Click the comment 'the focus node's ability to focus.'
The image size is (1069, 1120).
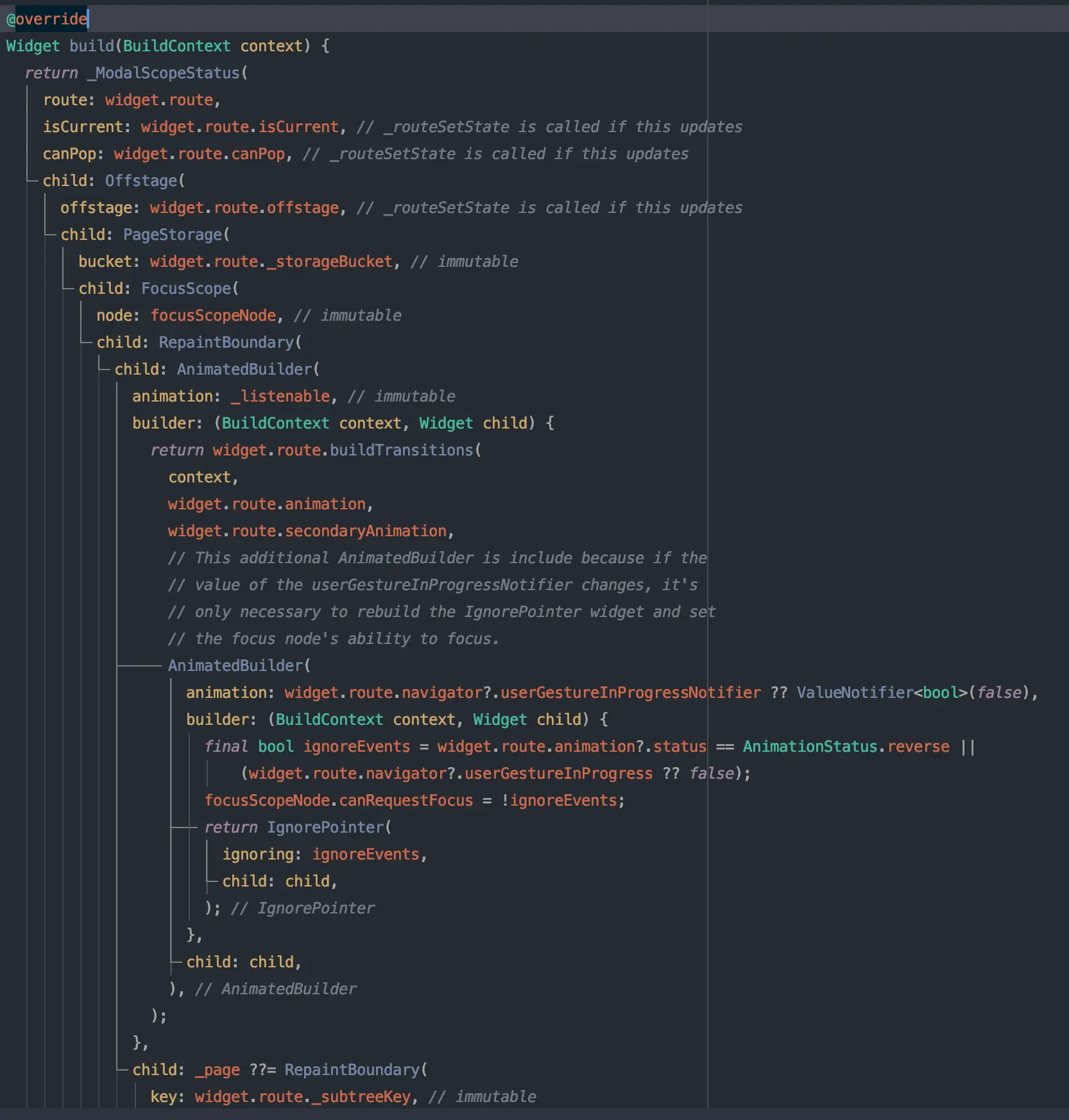click(334, 639)
